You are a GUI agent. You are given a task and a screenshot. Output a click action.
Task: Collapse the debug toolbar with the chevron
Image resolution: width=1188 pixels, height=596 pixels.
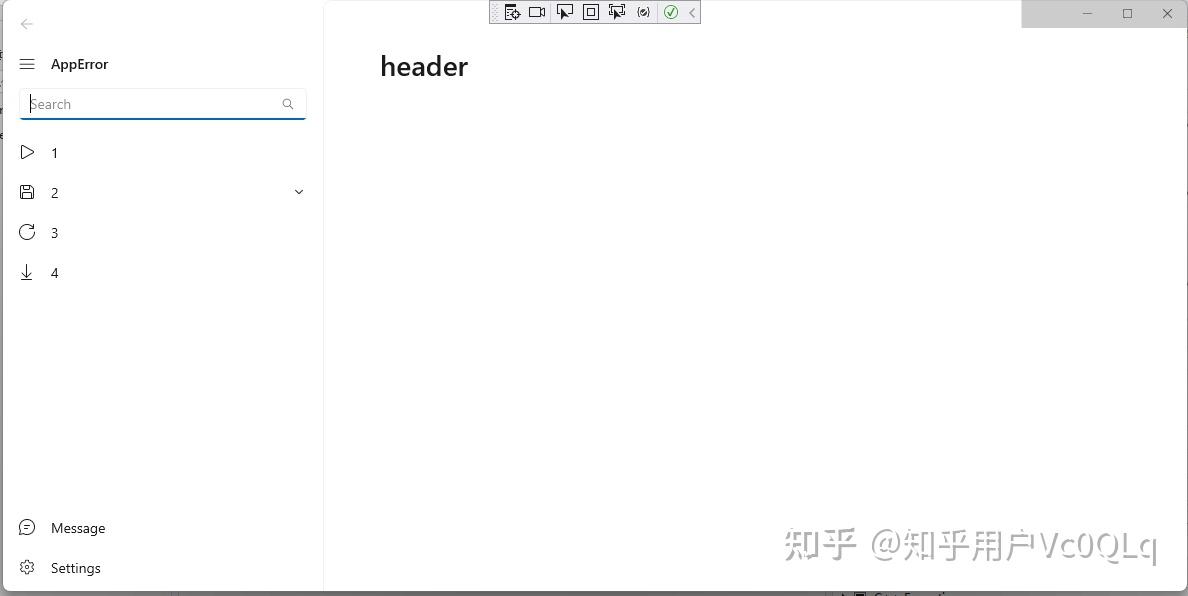pos(691,12)
